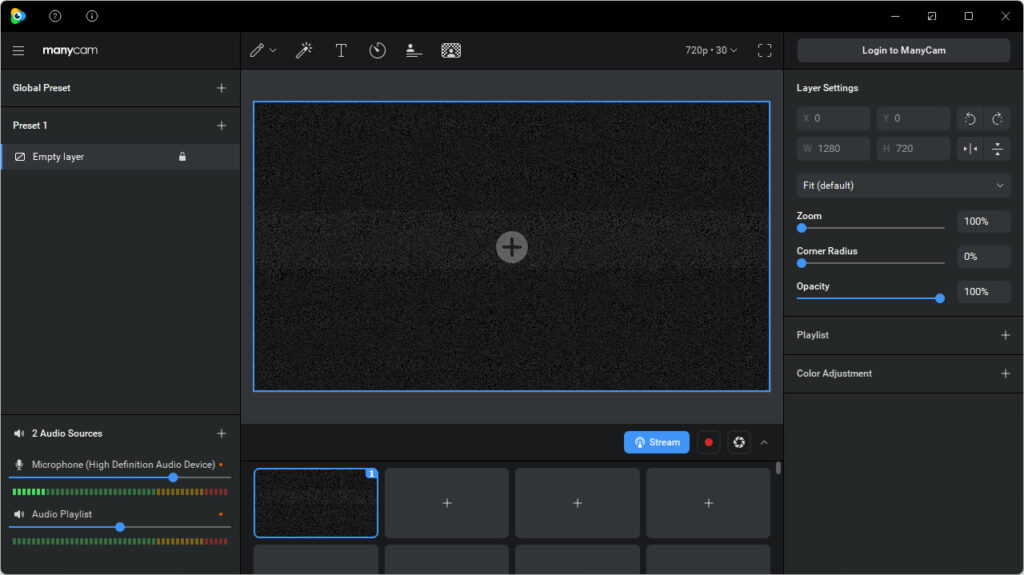Click the Preset 1 label
The width and height of the screenshot is (1024, 575).
pos(30,125)
